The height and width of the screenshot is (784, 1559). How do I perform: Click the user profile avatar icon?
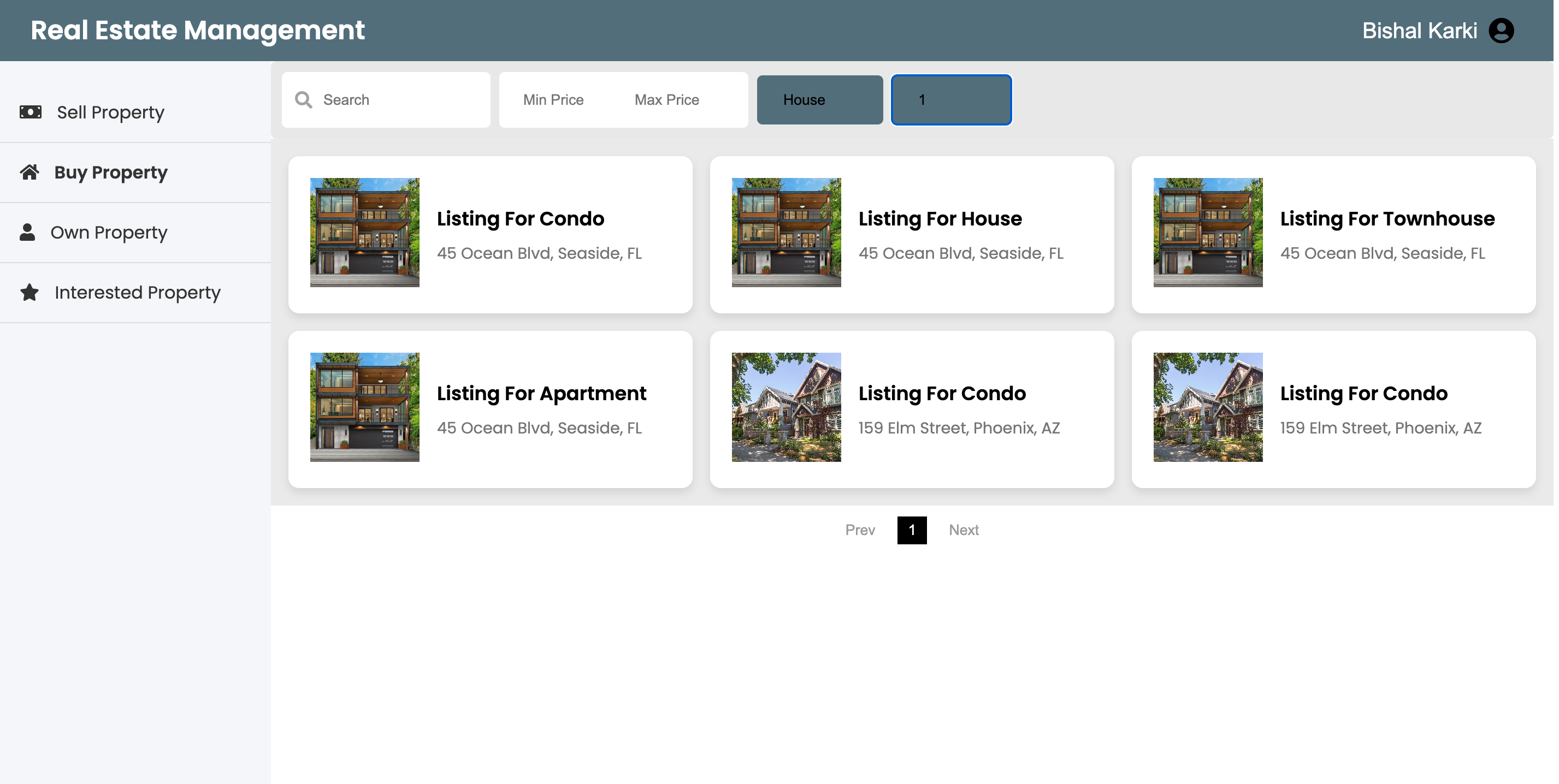point(1501,30)
